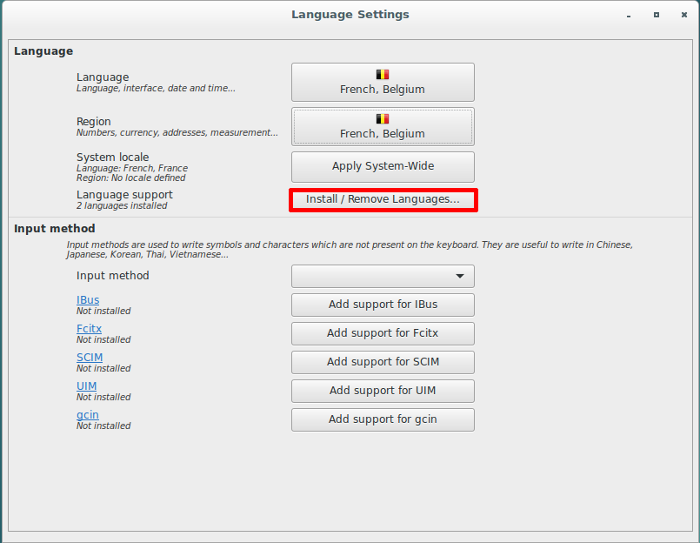Click Add support for UIM

pyautogui.click(x=383, y=391)
